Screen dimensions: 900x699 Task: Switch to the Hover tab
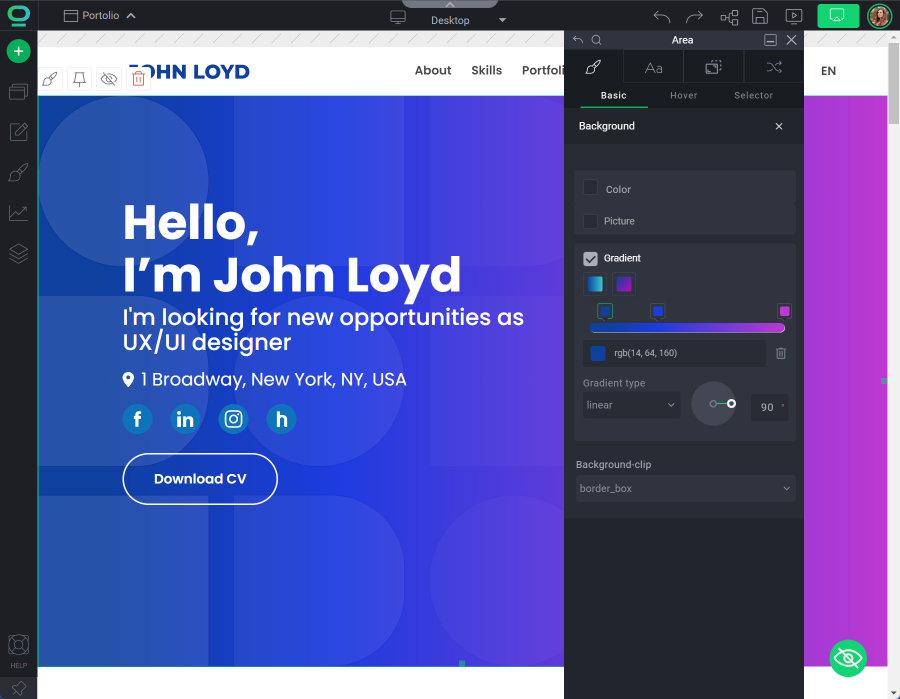tap(684, 96)
